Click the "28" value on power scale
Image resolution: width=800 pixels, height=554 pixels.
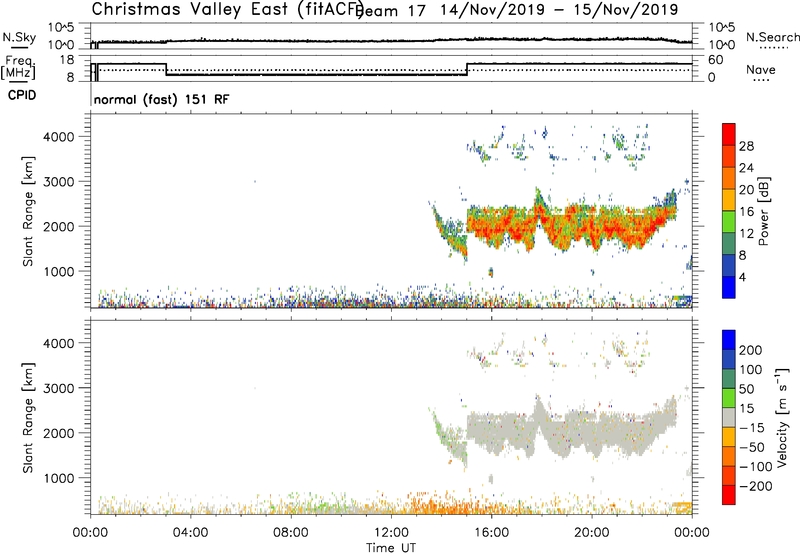[746, 146]
